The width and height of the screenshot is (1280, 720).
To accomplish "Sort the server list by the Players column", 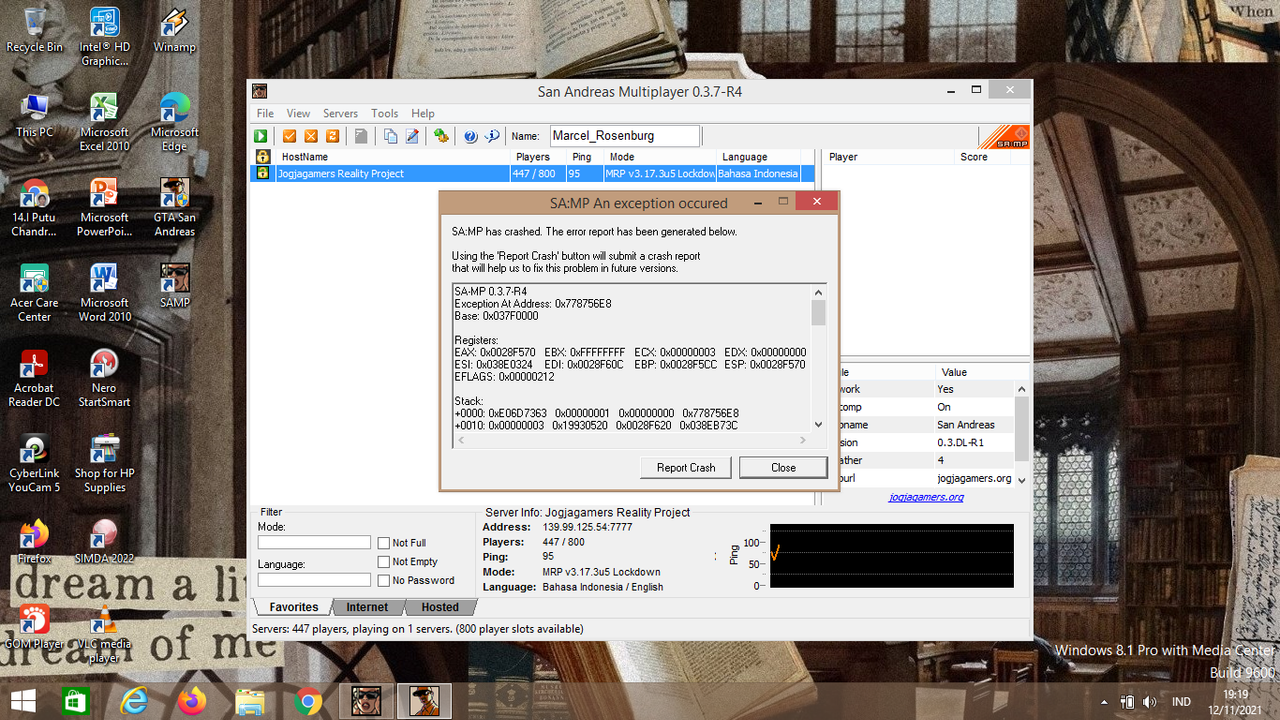I will 537,157.
